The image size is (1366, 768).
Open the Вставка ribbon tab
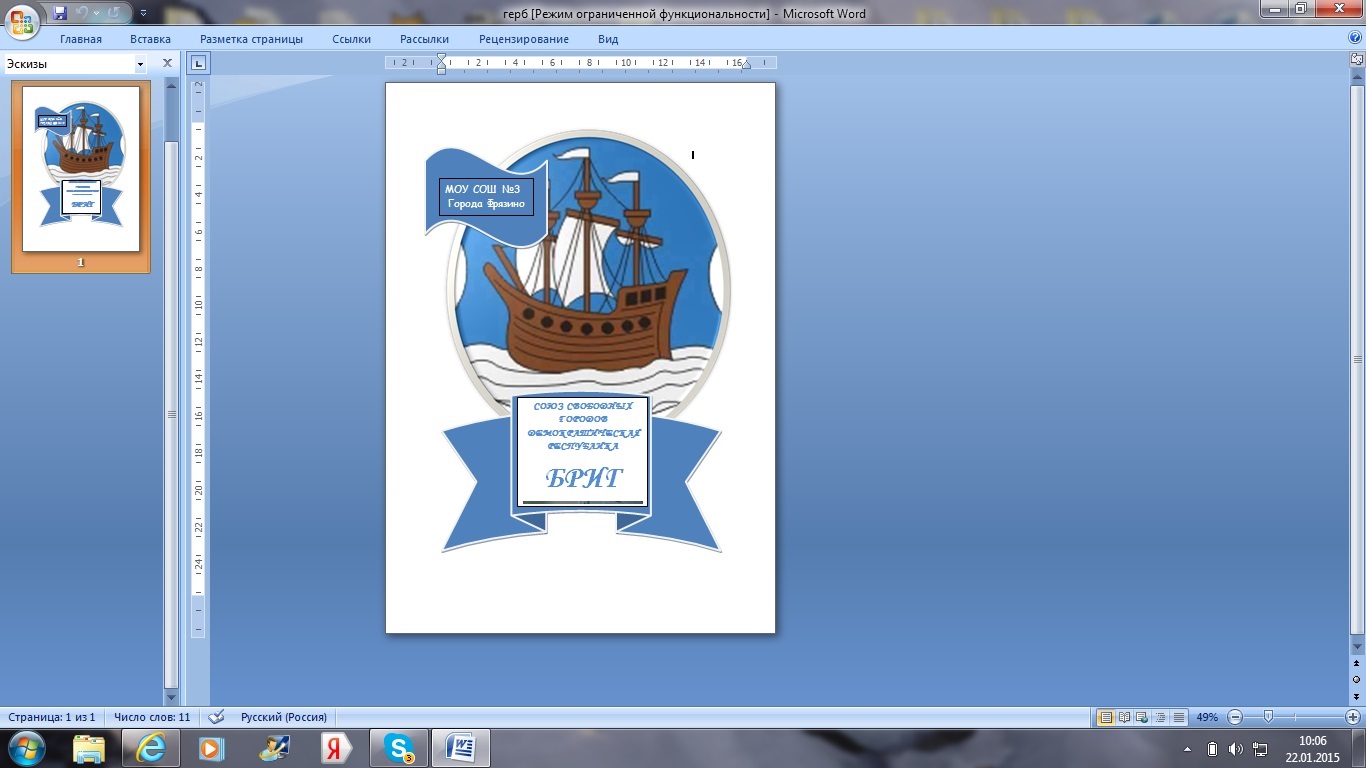(150, 39)
